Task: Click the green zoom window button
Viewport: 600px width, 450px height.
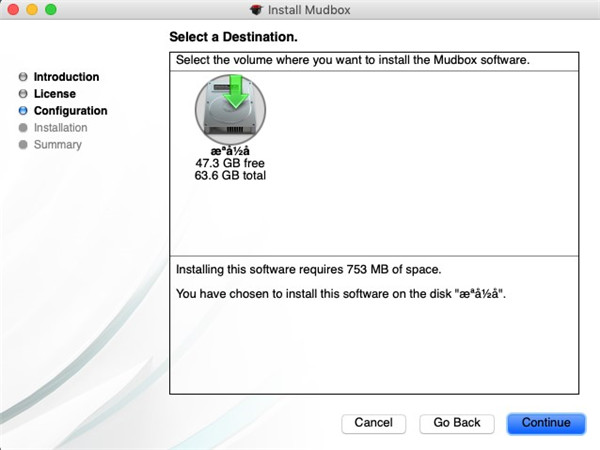Action: click(x=50, y=9)
